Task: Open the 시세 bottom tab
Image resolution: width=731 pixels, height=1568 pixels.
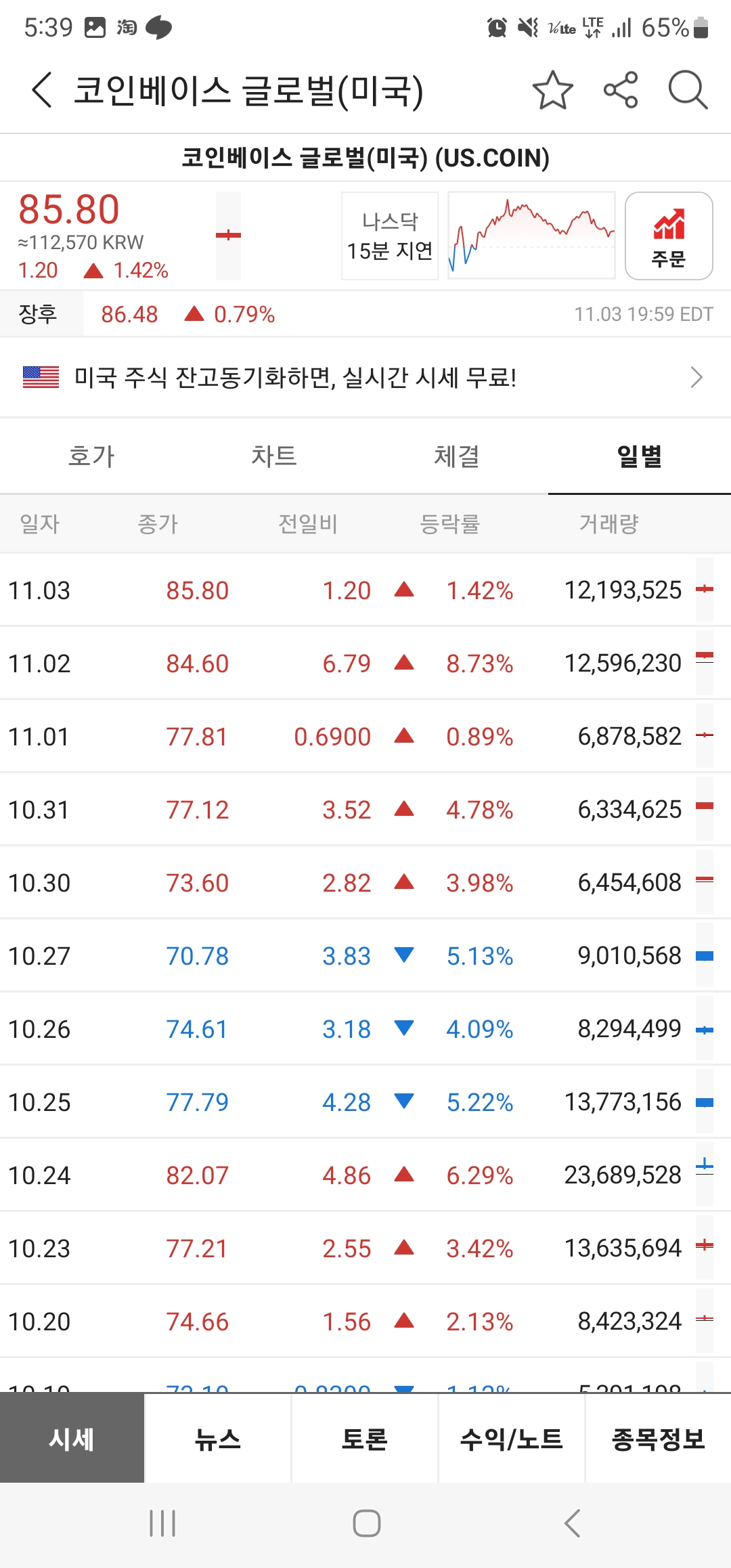Action: 72,1439
